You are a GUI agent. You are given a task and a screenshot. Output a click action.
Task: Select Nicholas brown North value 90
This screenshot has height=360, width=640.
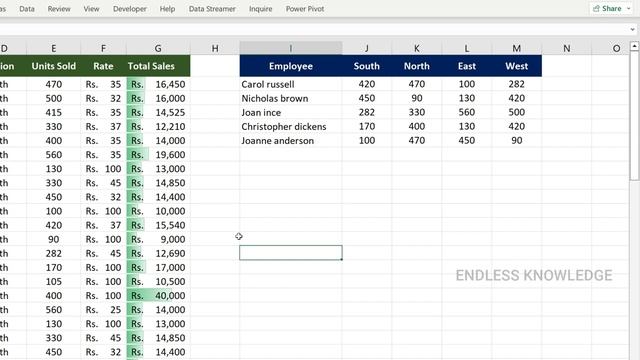[417, 98]
